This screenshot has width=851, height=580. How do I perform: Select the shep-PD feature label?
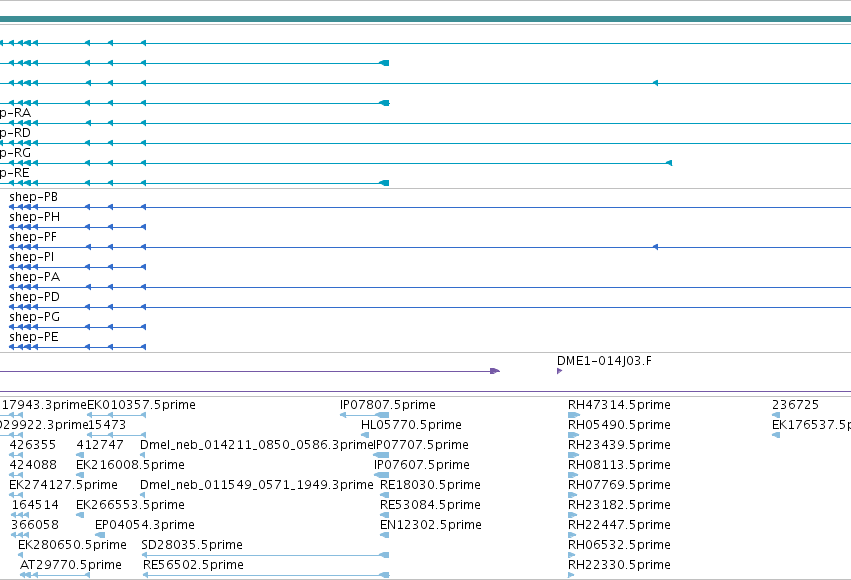(34, 297)
